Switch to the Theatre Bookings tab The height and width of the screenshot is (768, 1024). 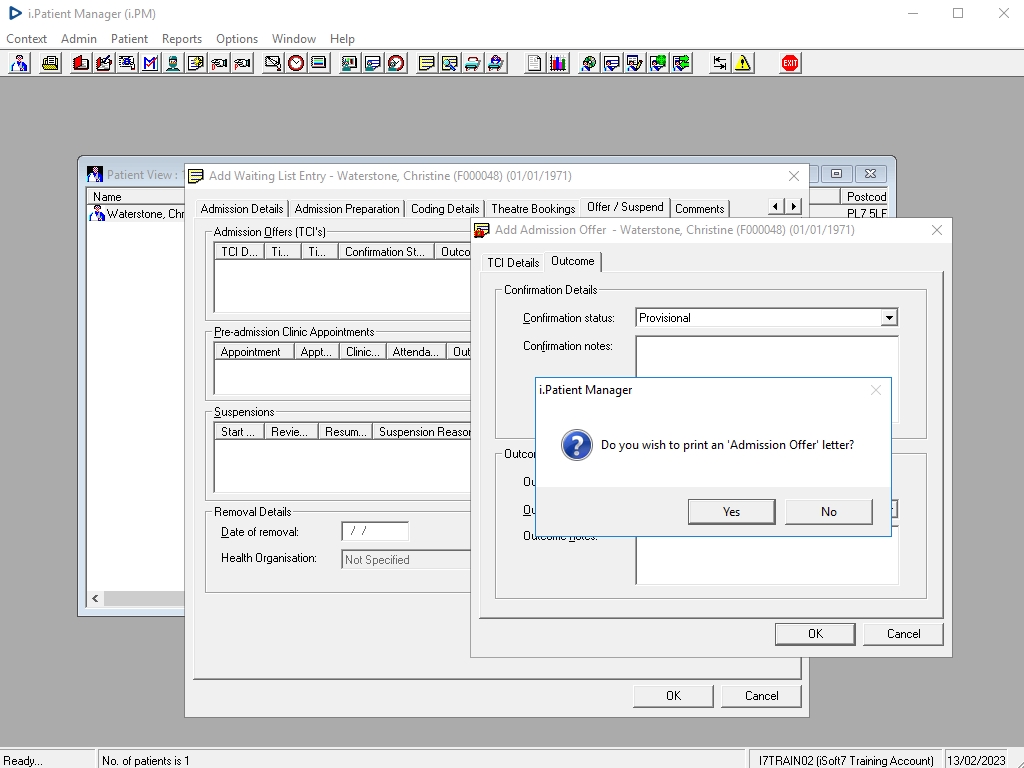(533, 209)
